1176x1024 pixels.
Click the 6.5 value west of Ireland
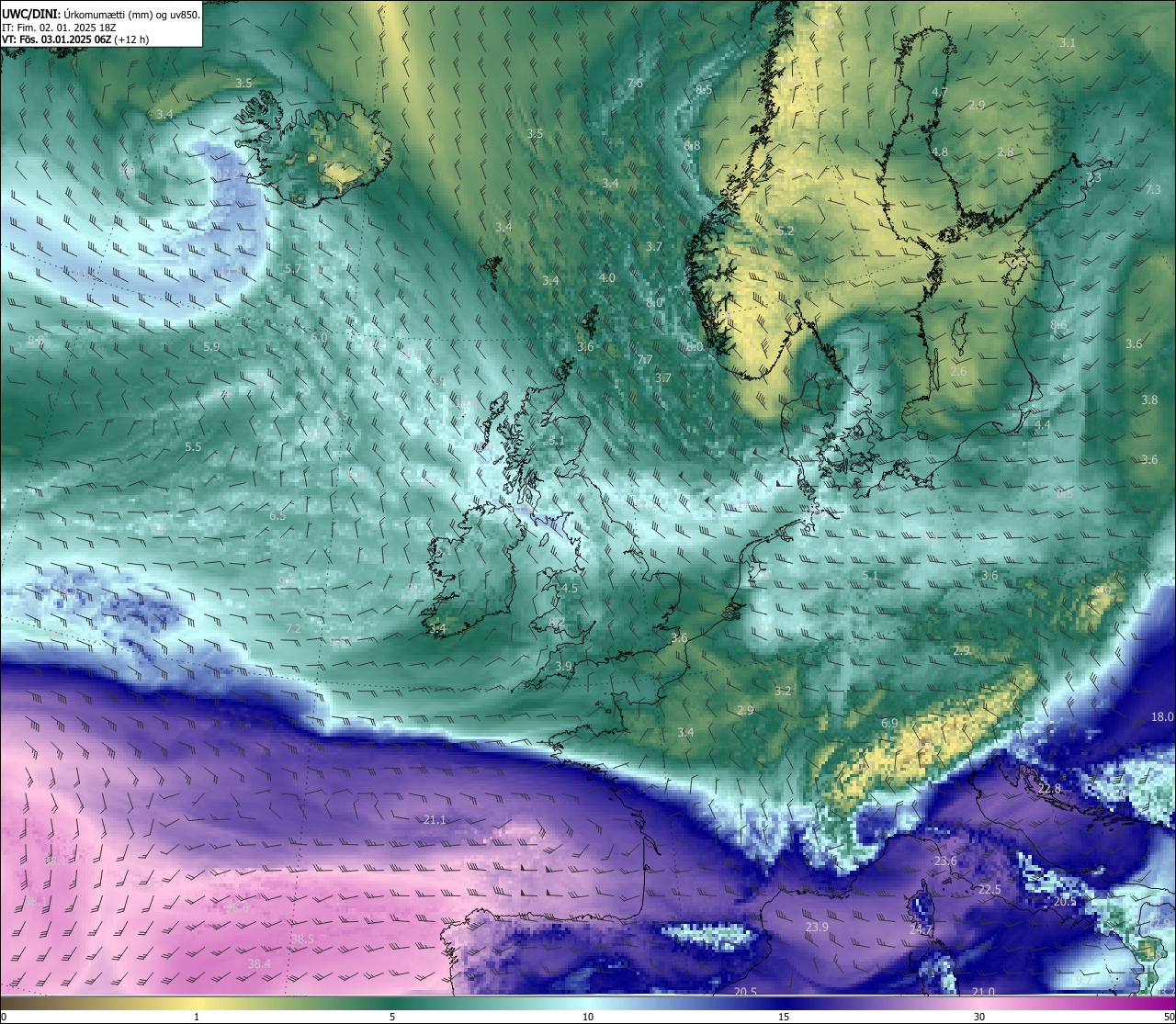[277, 516]
